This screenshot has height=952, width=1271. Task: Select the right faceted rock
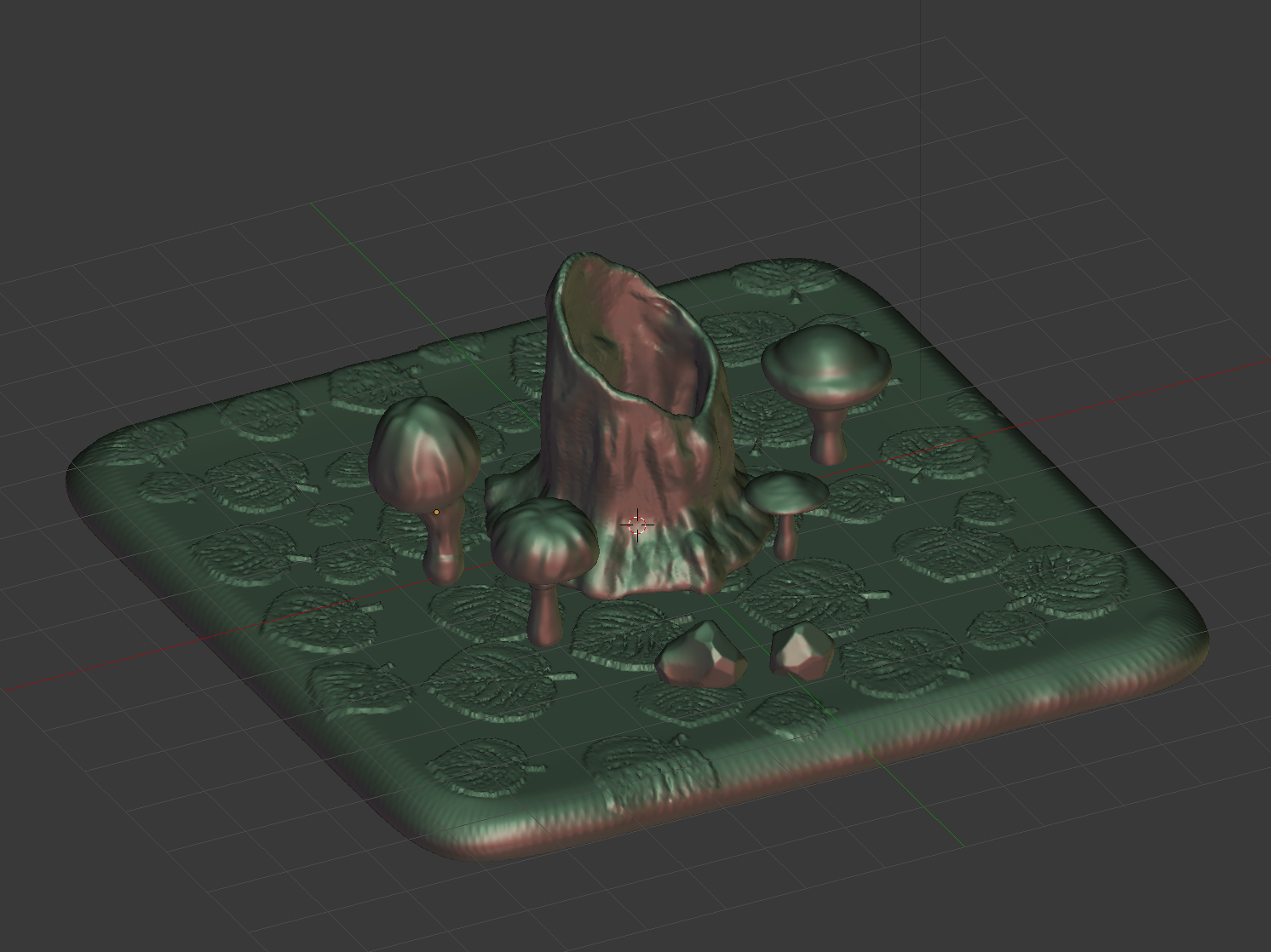[x=802, y=651]
